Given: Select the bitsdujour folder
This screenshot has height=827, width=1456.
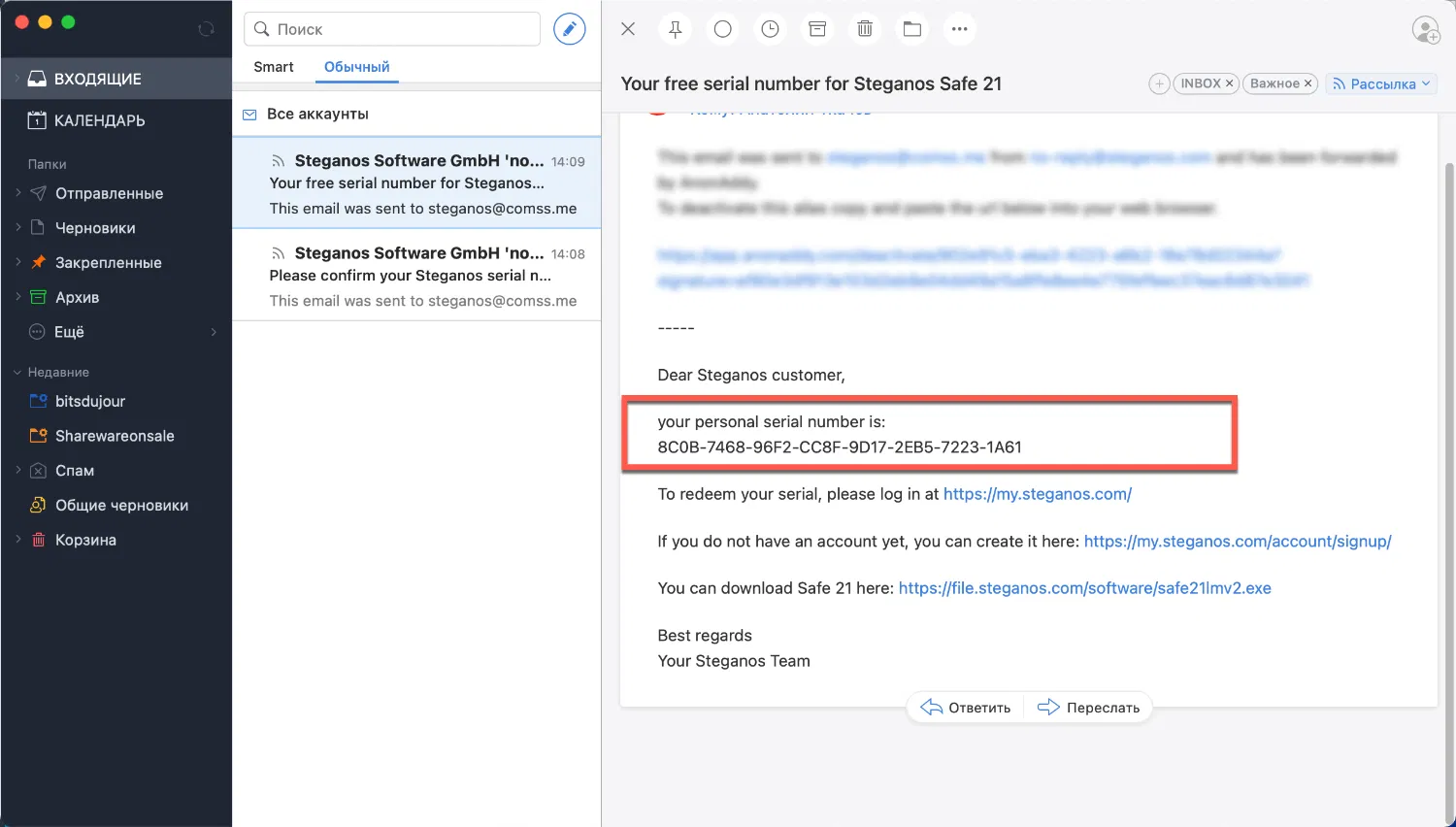Looking at the screenshot, I should pyautogui.click(x=89, y=401).
